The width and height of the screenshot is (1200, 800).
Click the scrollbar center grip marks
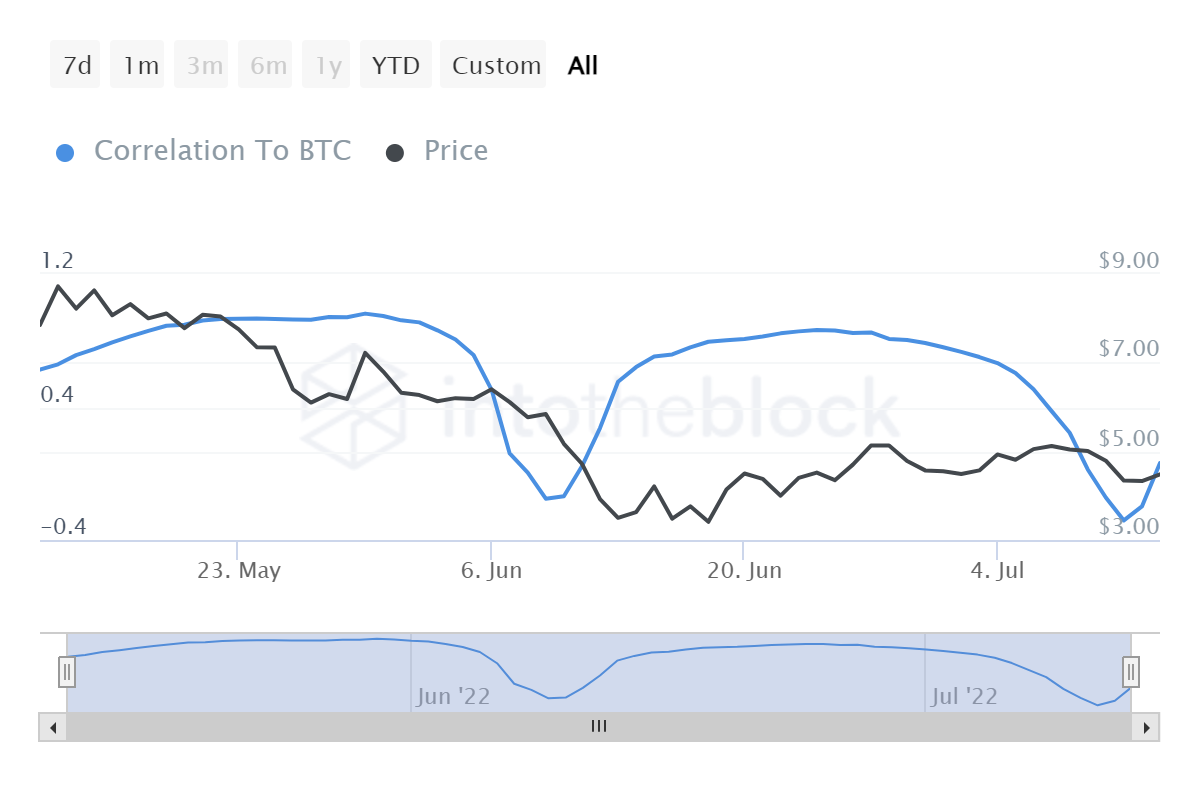[599, 727]
